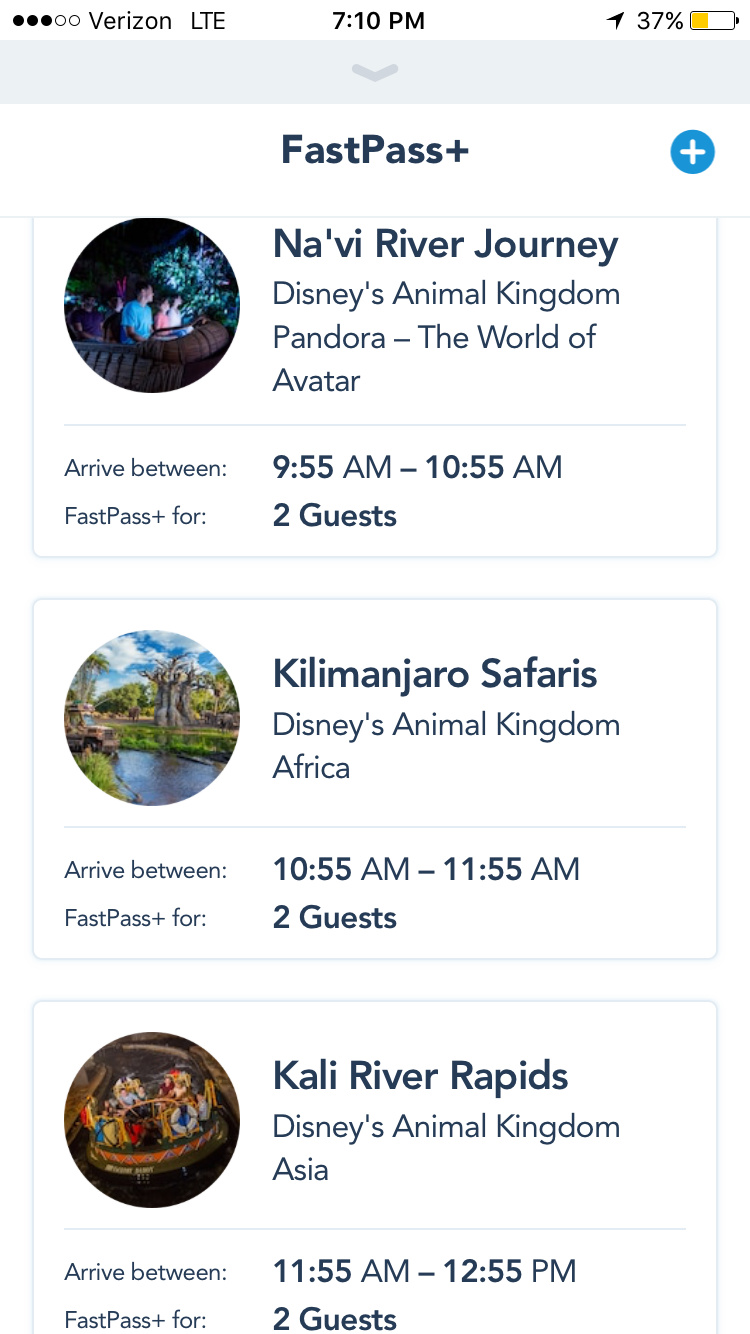Tap the Asia location label

pos(300,1170)
